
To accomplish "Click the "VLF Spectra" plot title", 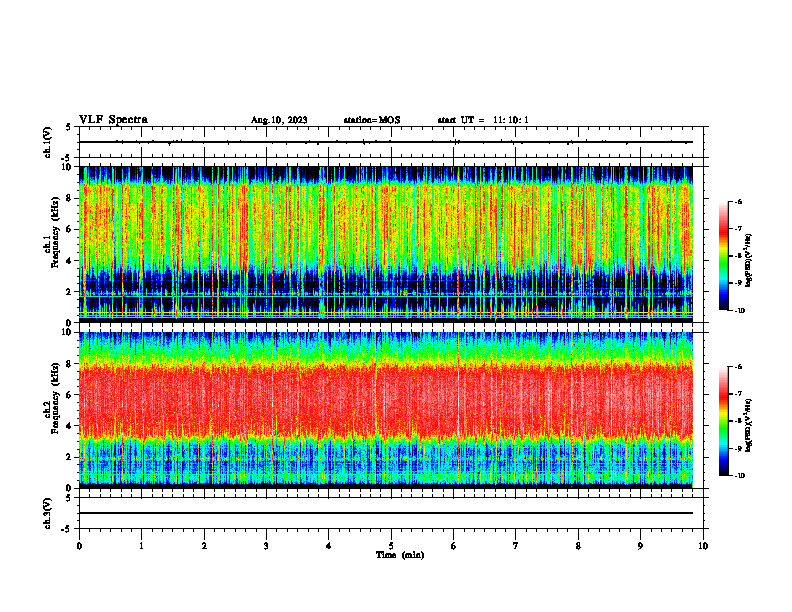I will 113,119.
